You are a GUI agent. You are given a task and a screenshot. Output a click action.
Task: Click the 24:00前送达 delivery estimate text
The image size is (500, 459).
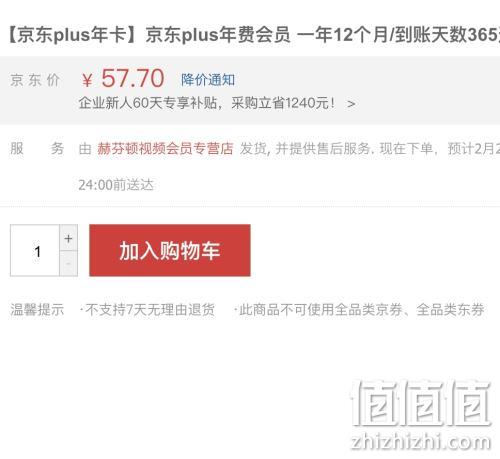pyautogui.click(x=116, y=185)
